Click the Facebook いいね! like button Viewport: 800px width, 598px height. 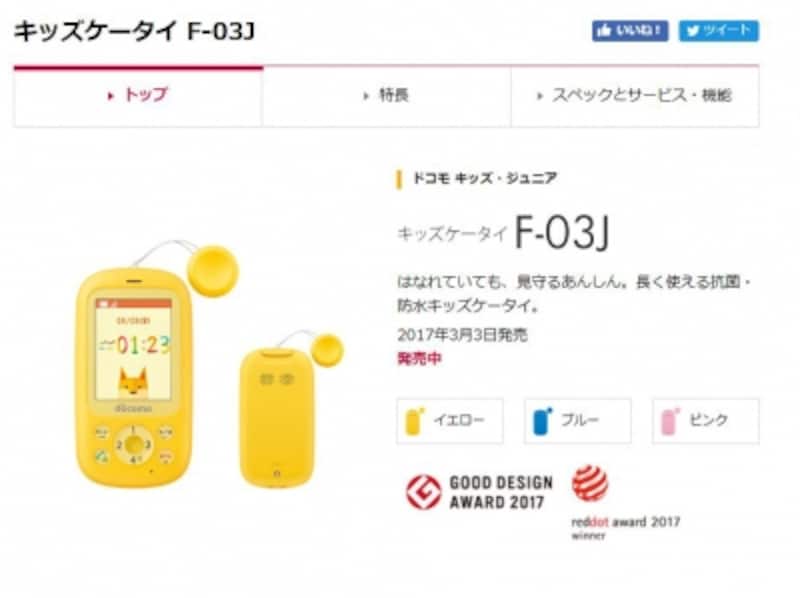630,31
